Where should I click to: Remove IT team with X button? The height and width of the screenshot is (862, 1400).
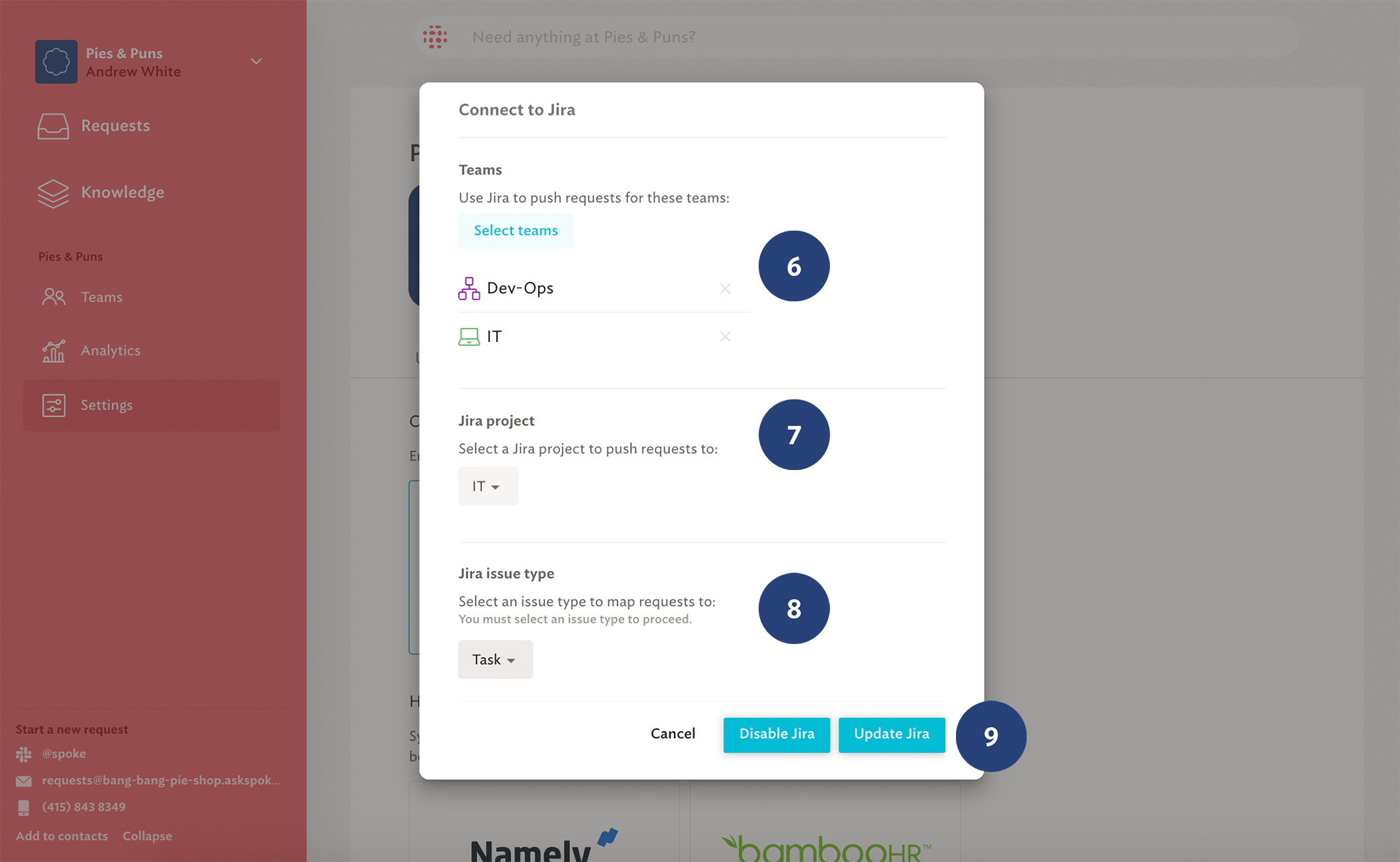(x=725, y=336)
